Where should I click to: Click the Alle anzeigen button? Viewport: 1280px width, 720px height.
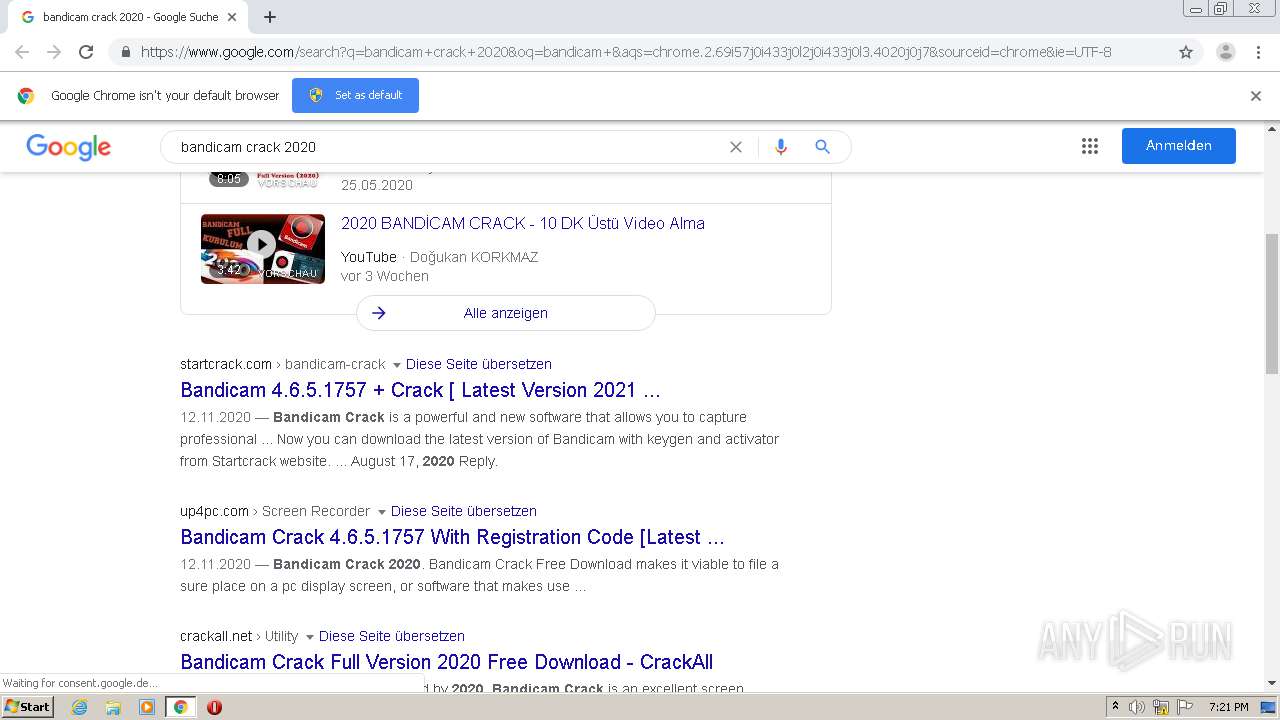tap(506, 313)
